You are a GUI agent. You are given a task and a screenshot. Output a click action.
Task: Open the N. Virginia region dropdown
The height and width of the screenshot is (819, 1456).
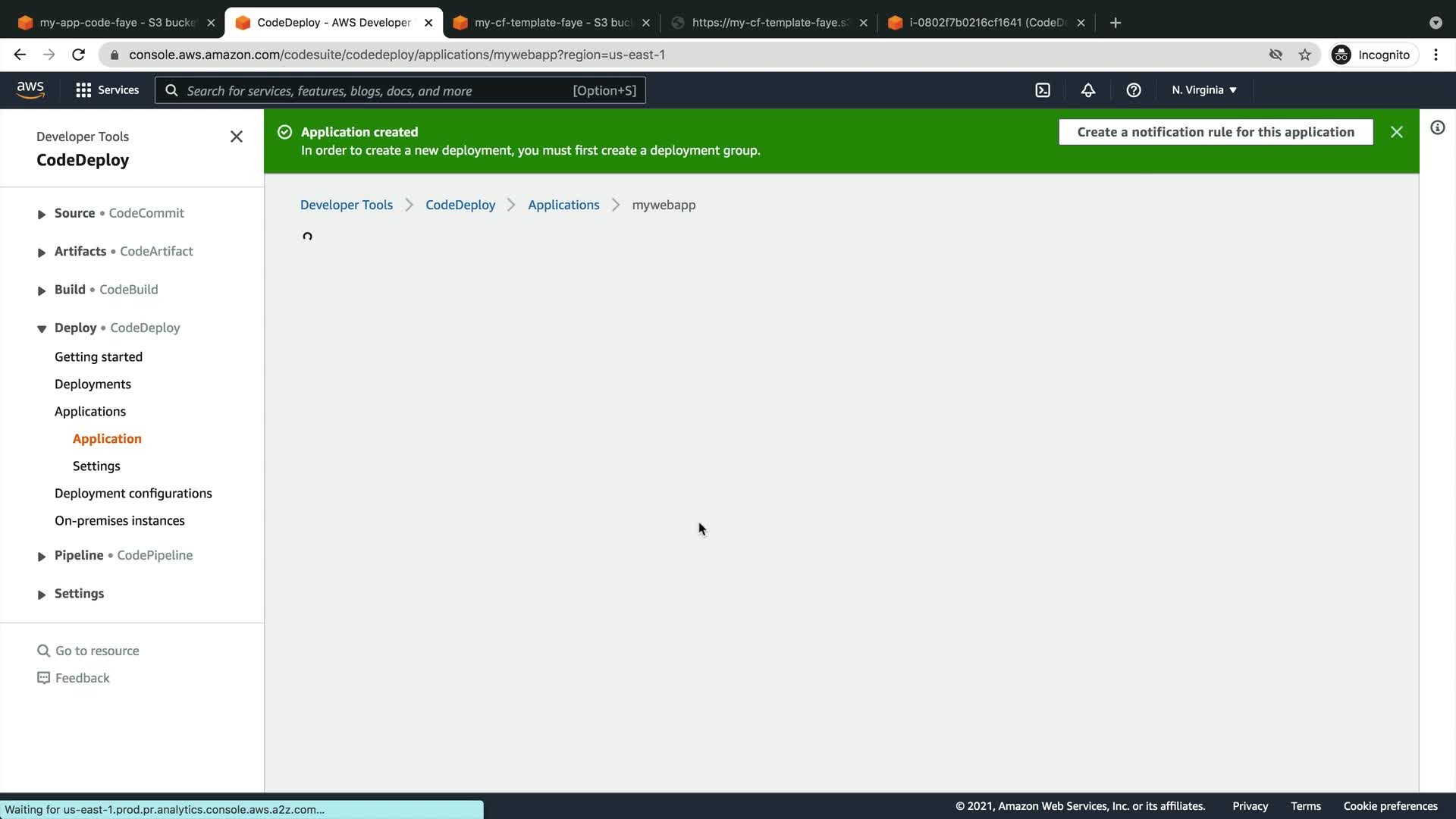(x=1203, y=90)
